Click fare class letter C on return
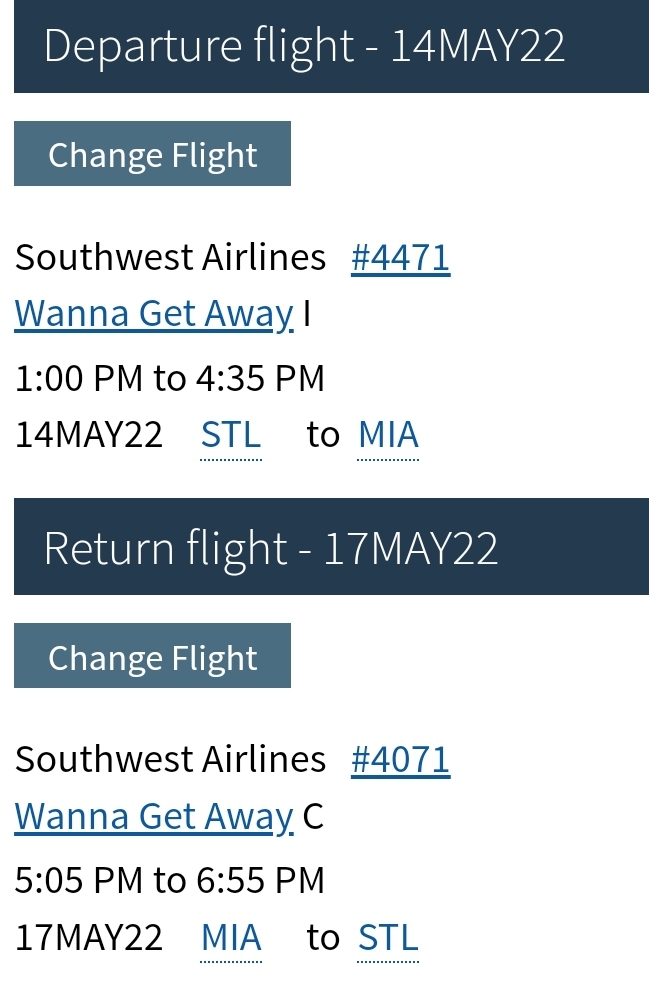Image resolution: width=649 pixels, height=1004 pixels. click(x=313, y=816)
